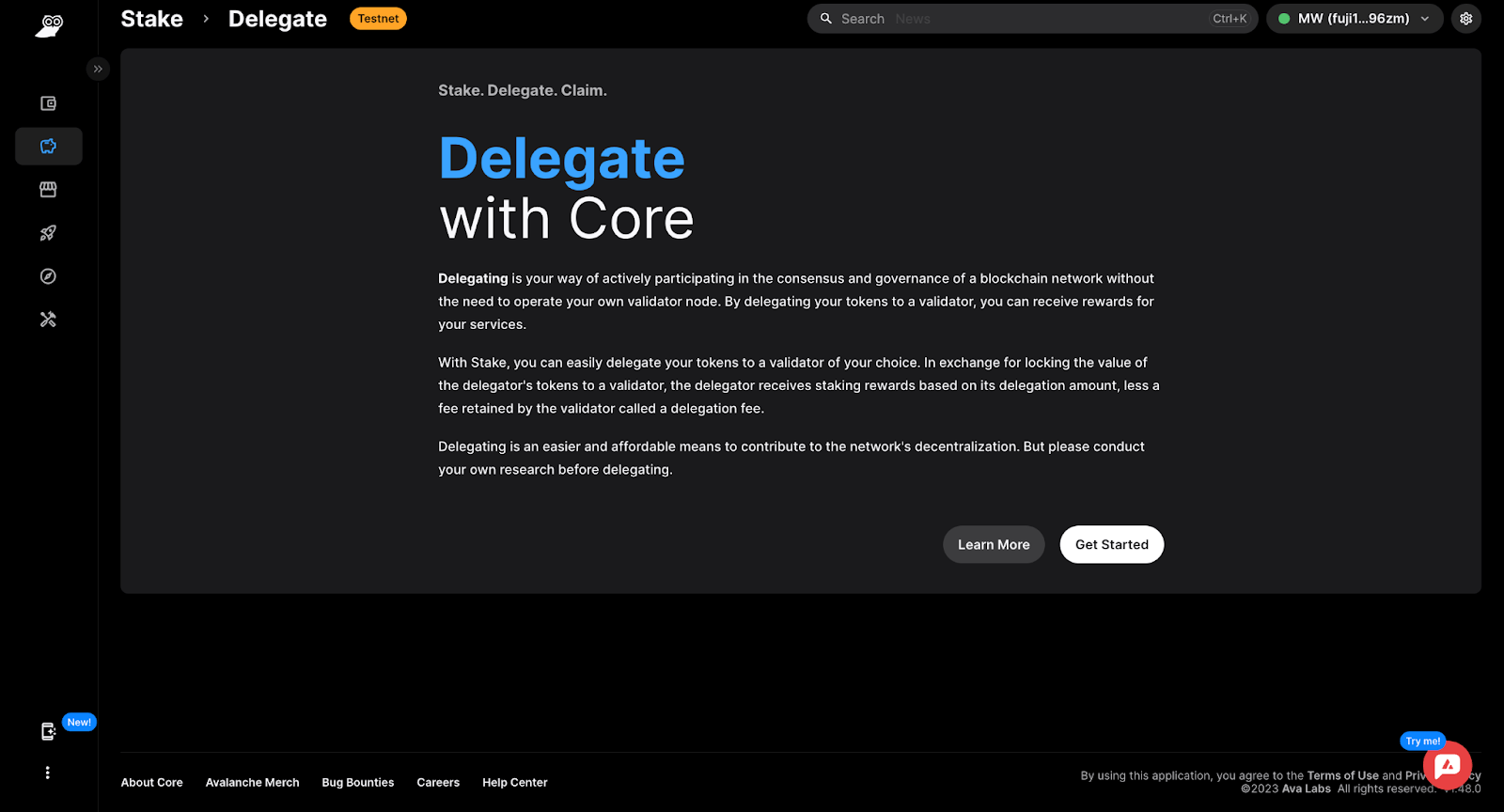
Task: Open the About Core footer link
Action: point(152,783)
